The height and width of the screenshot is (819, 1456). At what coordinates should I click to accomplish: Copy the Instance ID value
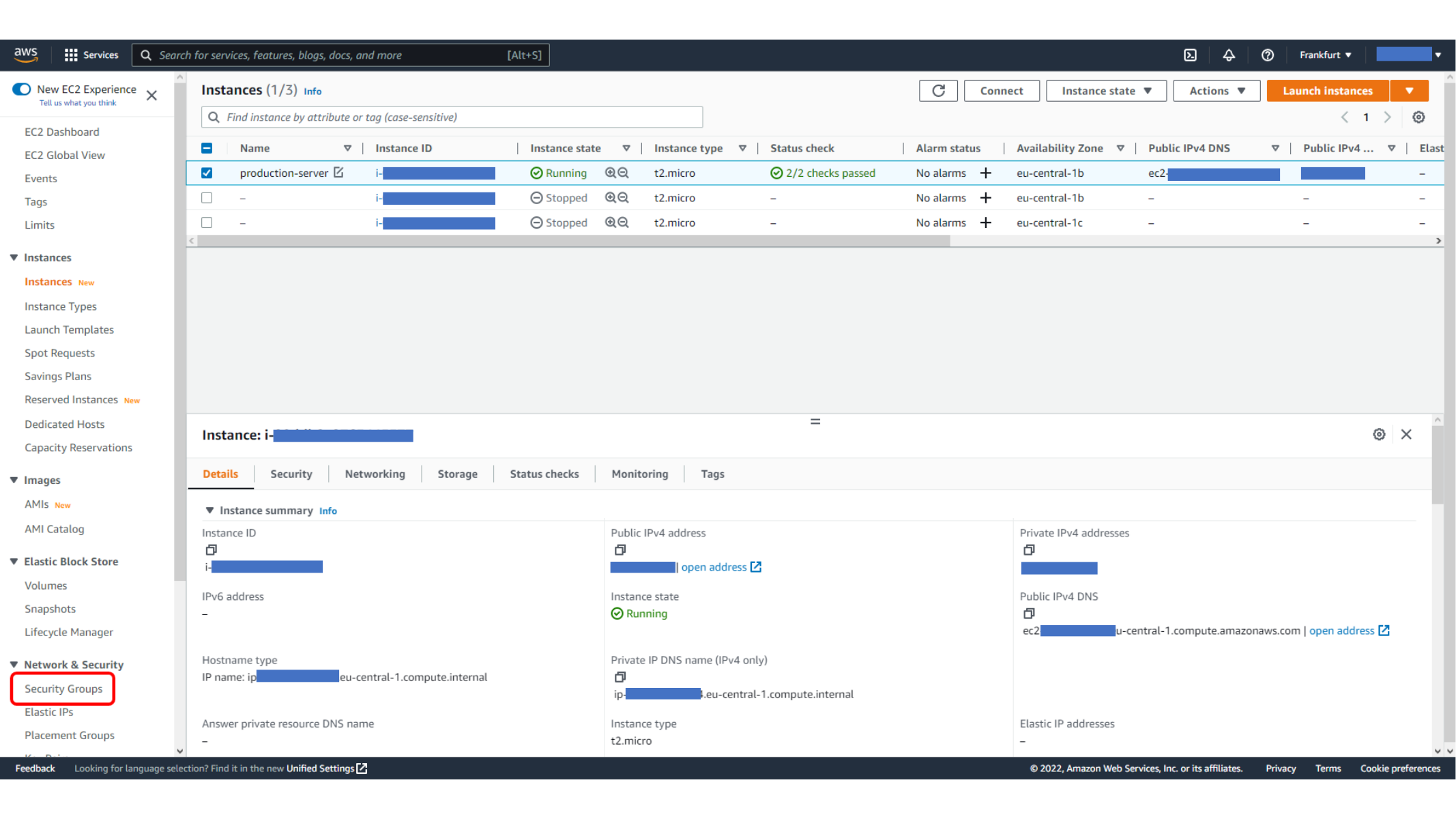pos(211,550)
